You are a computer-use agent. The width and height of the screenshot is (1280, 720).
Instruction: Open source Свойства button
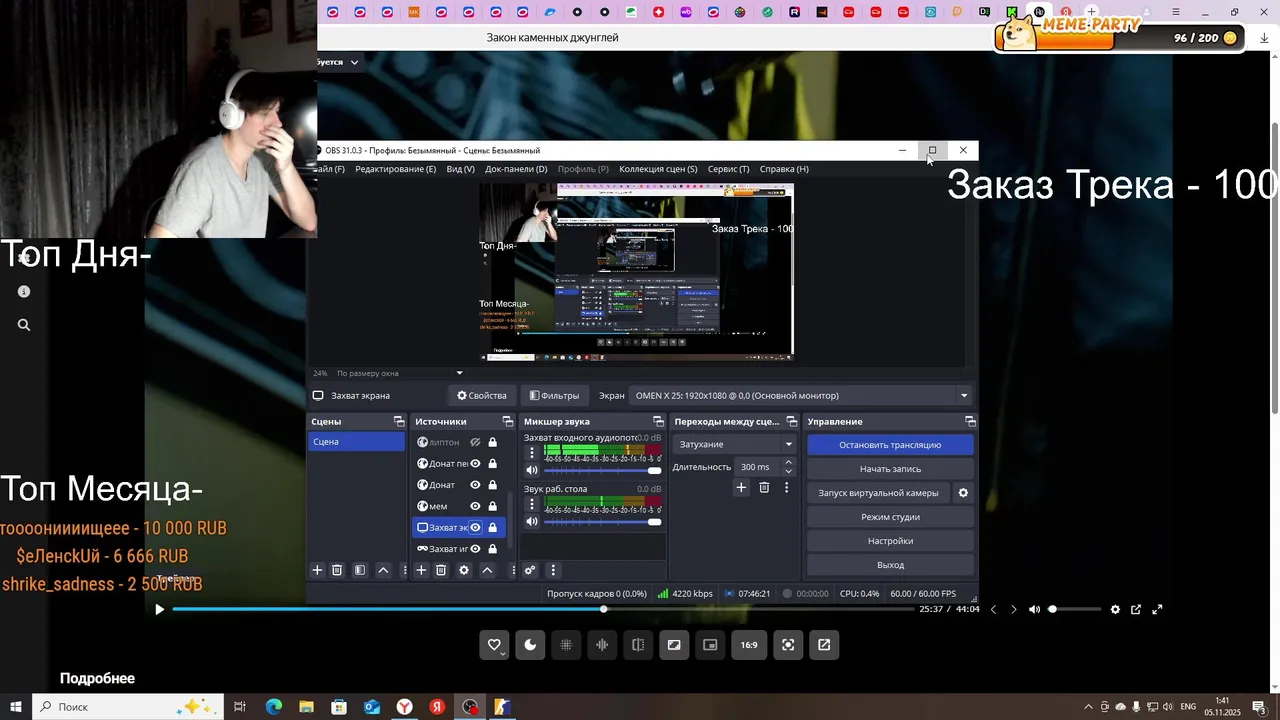coord(481,395)
